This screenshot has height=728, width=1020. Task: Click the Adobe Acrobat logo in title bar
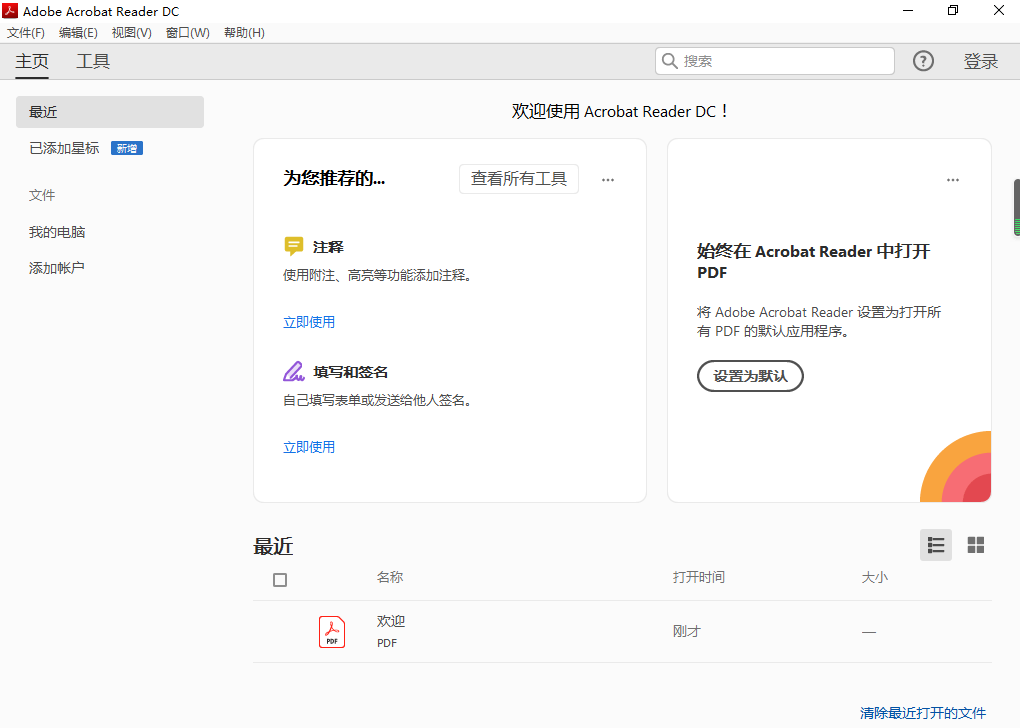click(10, 11)
